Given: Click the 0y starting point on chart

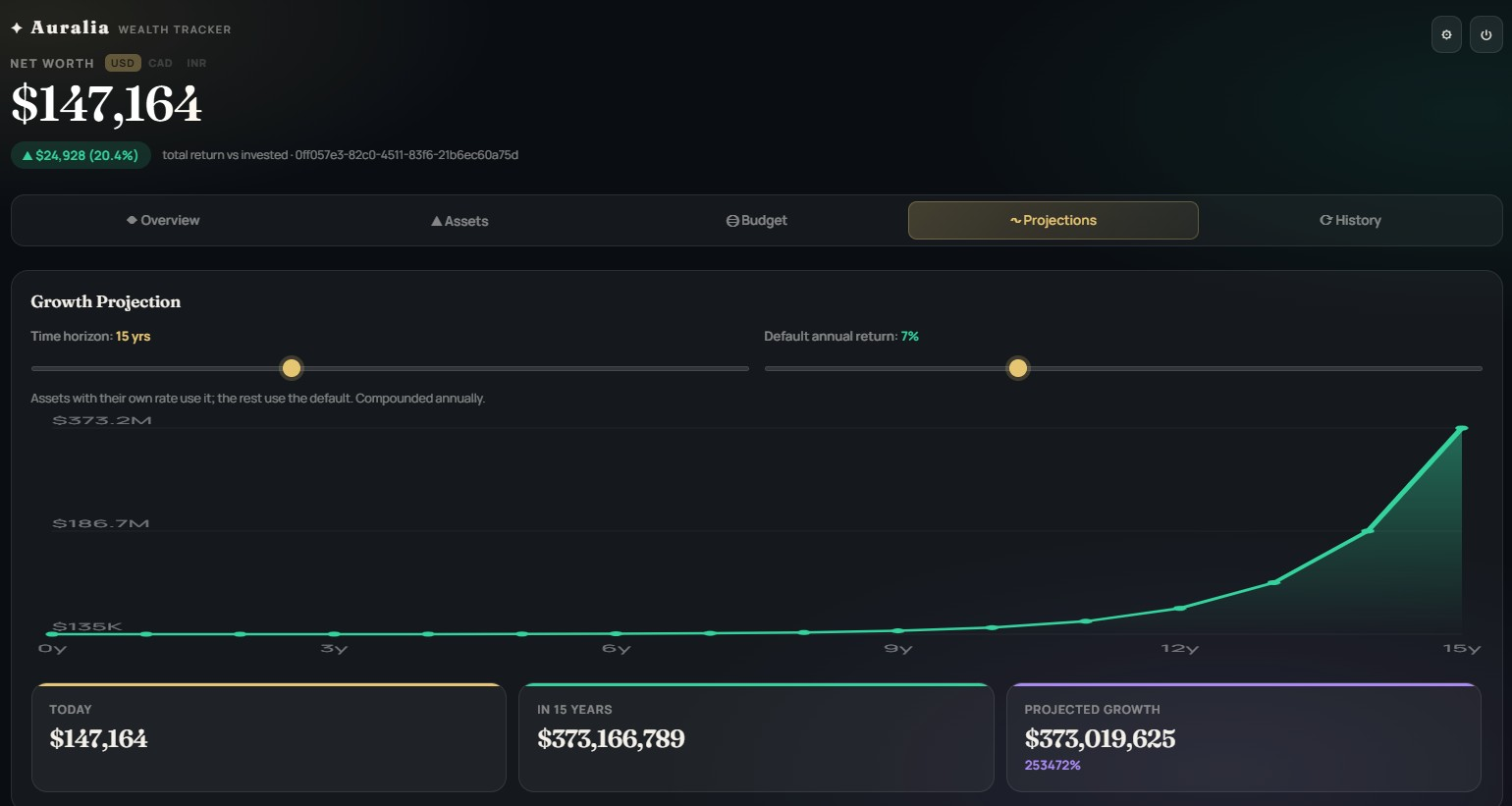Looking at the screenshot, I should coord(52,634).
